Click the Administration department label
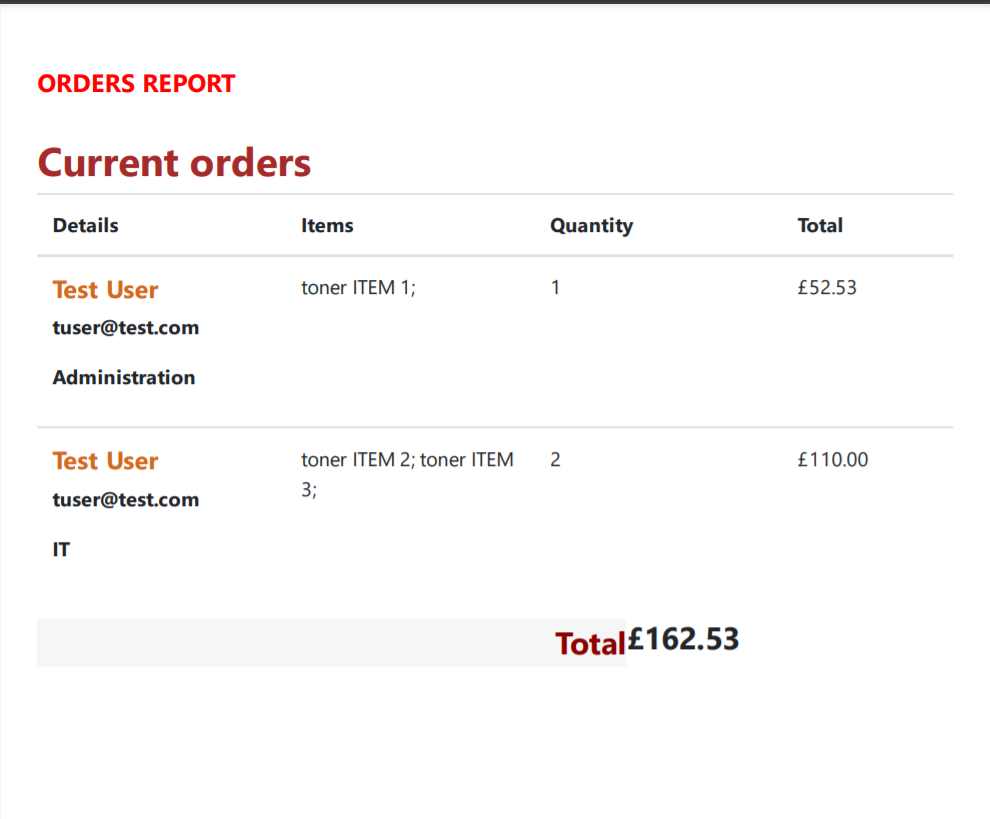Image resolution: width=990 pixels, height=819 pixels. tap(124, 378)
